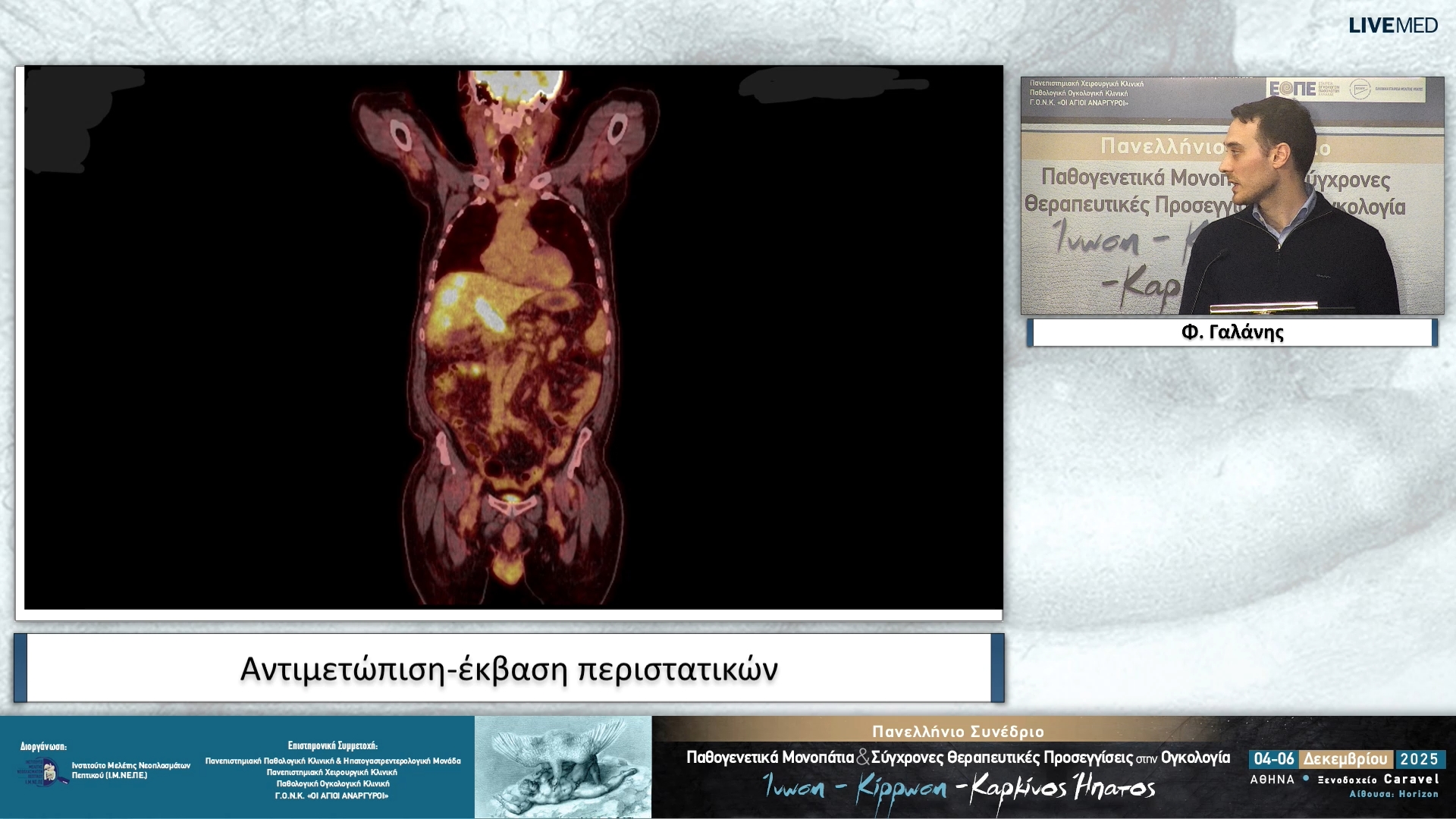Click 'Δεκεμβρίου' month label
Screen dimensions: 1456x819
[1345, 759]
